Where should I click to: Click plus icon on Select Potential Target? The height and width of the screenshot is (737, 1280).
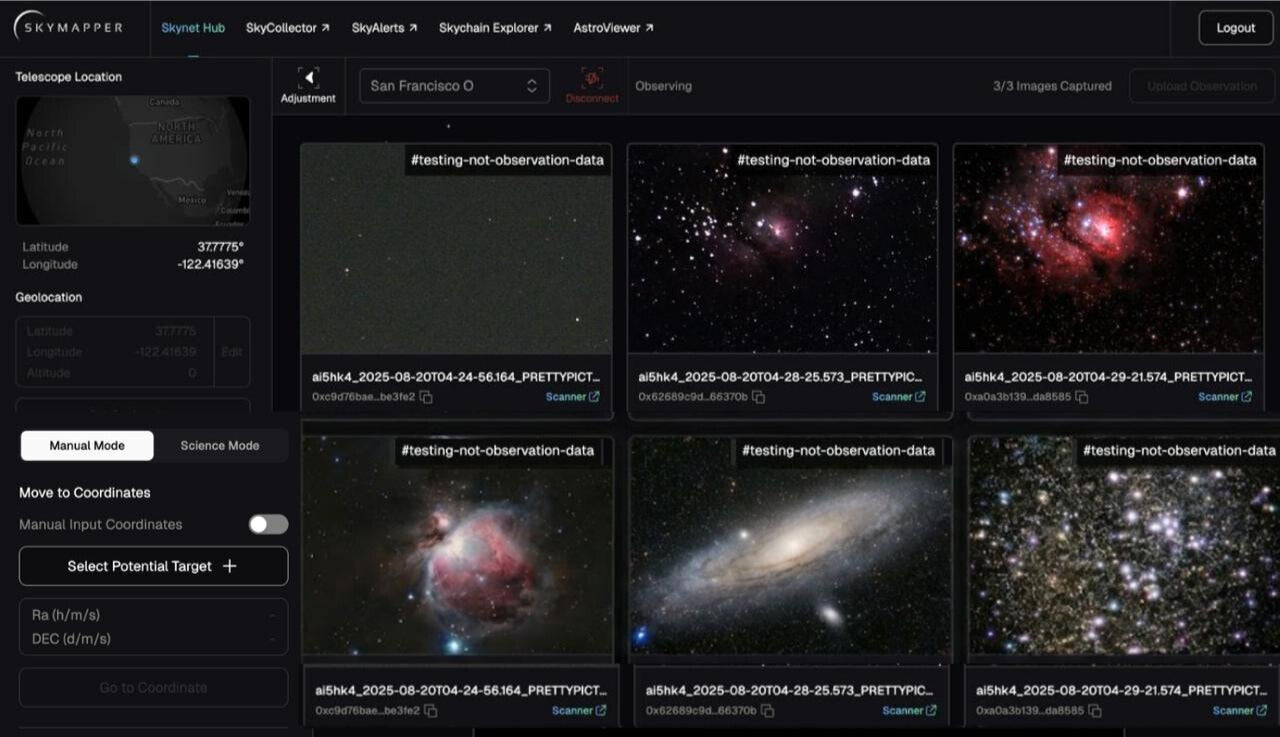[x=230, y=566]
